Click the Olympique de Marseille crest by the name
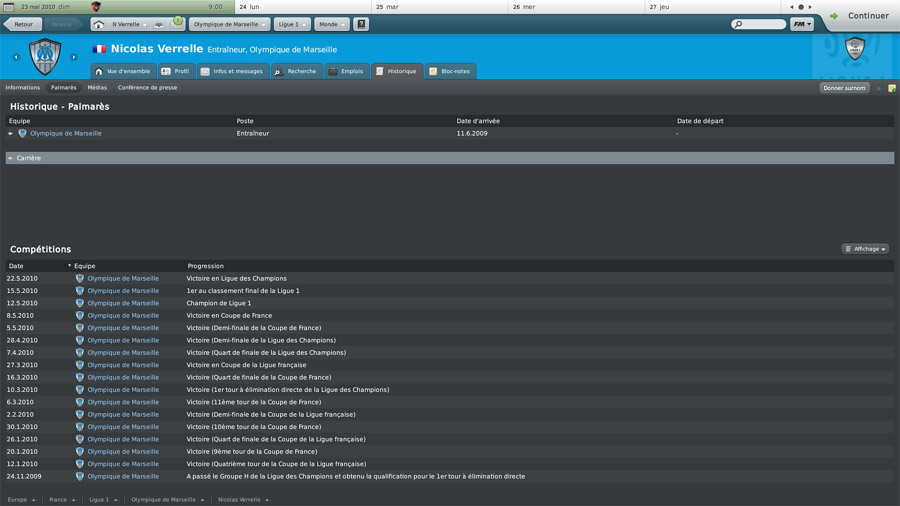Viewport: 900px width, 506px height. click(45, 57)
